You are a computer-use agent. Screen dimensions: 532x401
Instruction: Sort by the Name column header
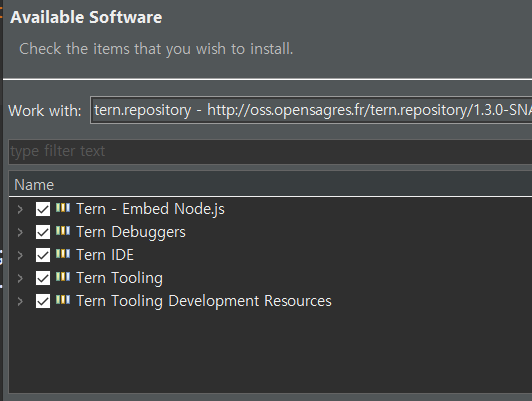click(270, 185)
